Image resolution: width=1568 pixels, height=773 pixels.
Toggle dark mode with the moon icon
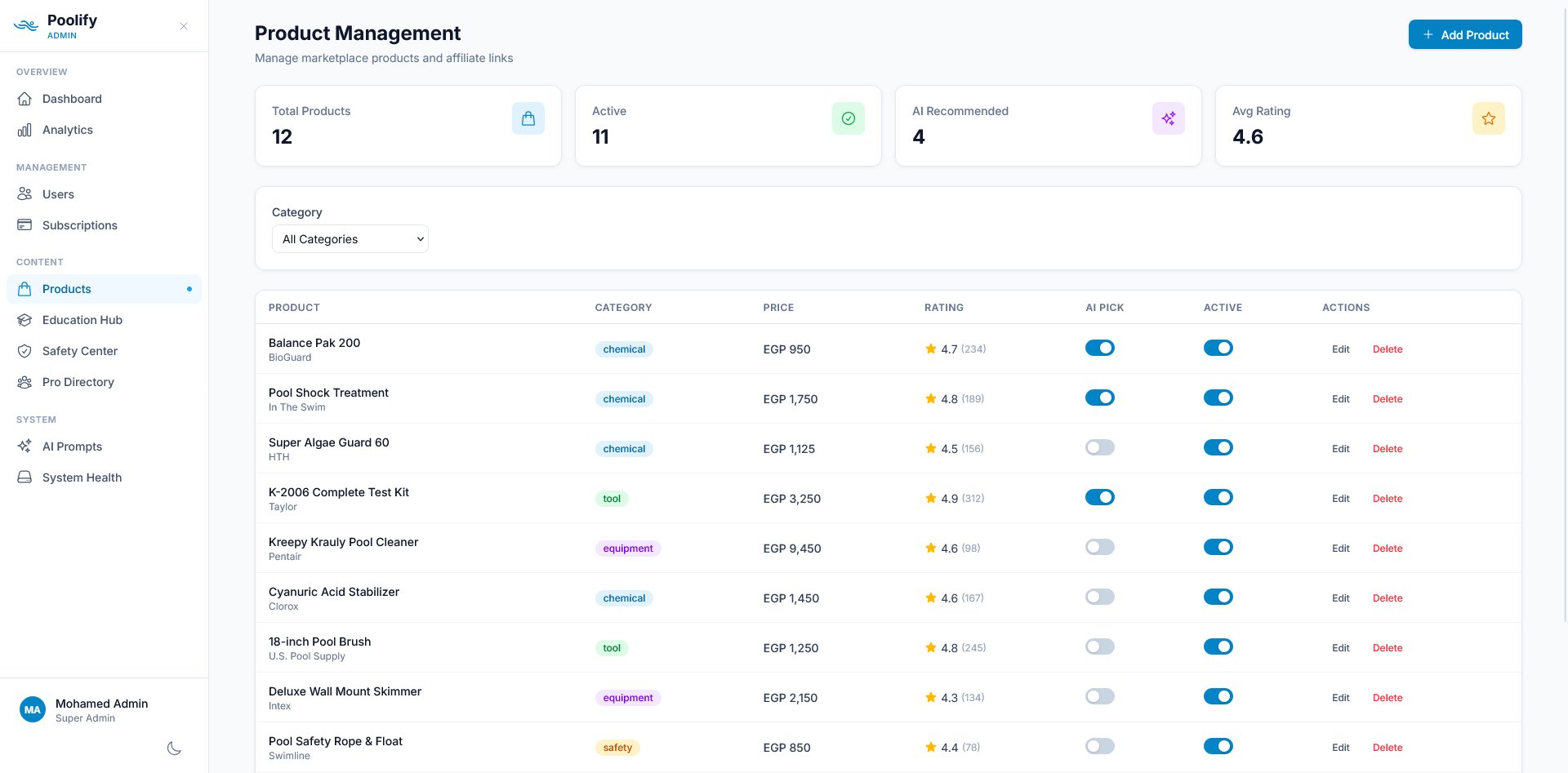pyautogui.click(x=174, y=748)
